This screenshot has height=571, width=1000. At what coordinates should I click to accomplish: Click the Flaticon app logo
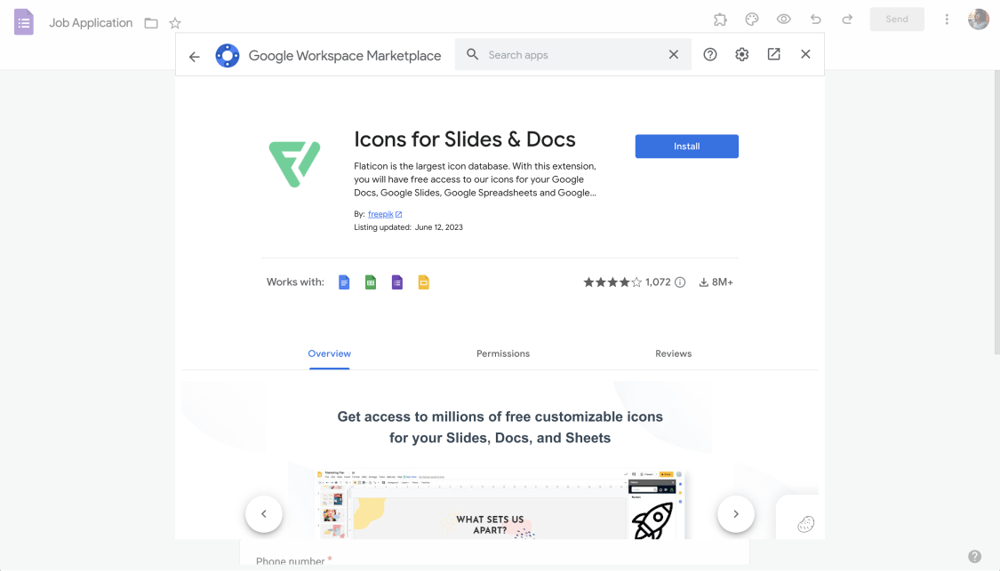(x=294, y=164)
